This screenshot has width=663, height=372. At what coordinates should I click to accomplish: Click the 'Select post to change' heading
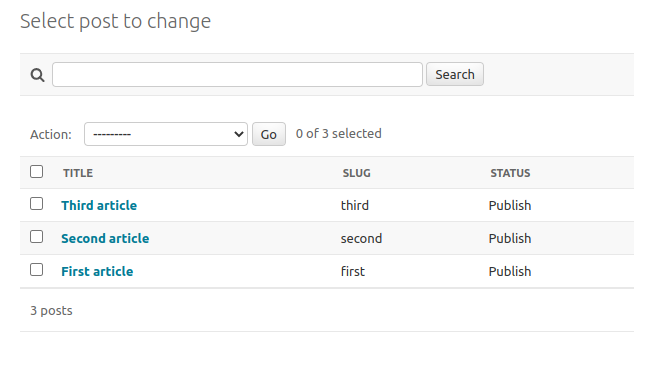tap(115, 21)
